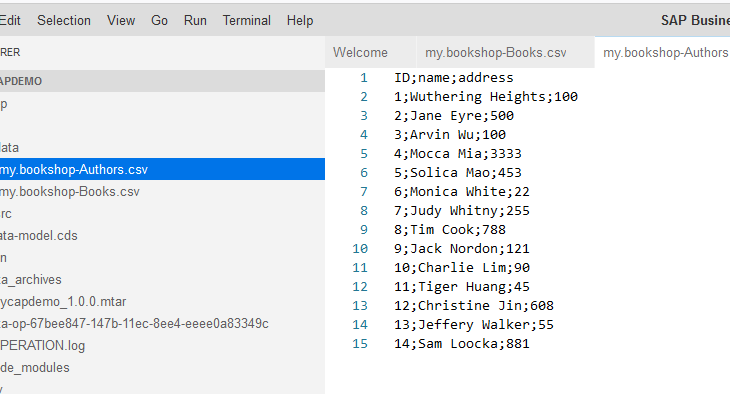Screen dimensions: 730x397
Task: Open the data-model.cds file
Action: [162, 236]
